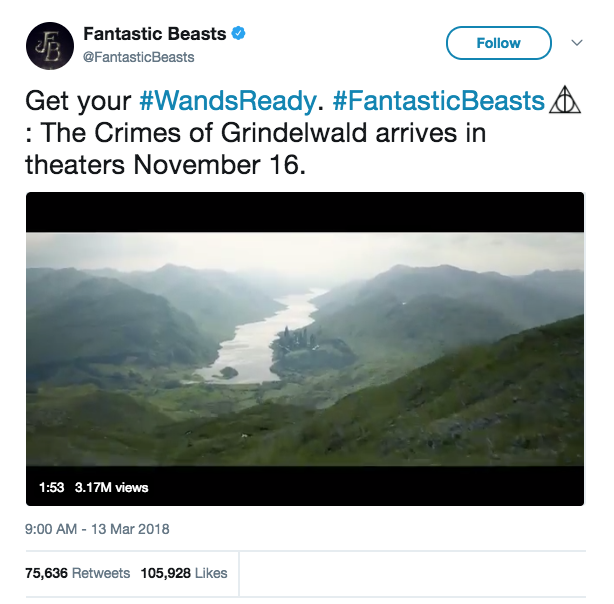This screenshot has width=614, height=604.
Task: Click the 1:53 video duration label
Action: coord(51,487)
